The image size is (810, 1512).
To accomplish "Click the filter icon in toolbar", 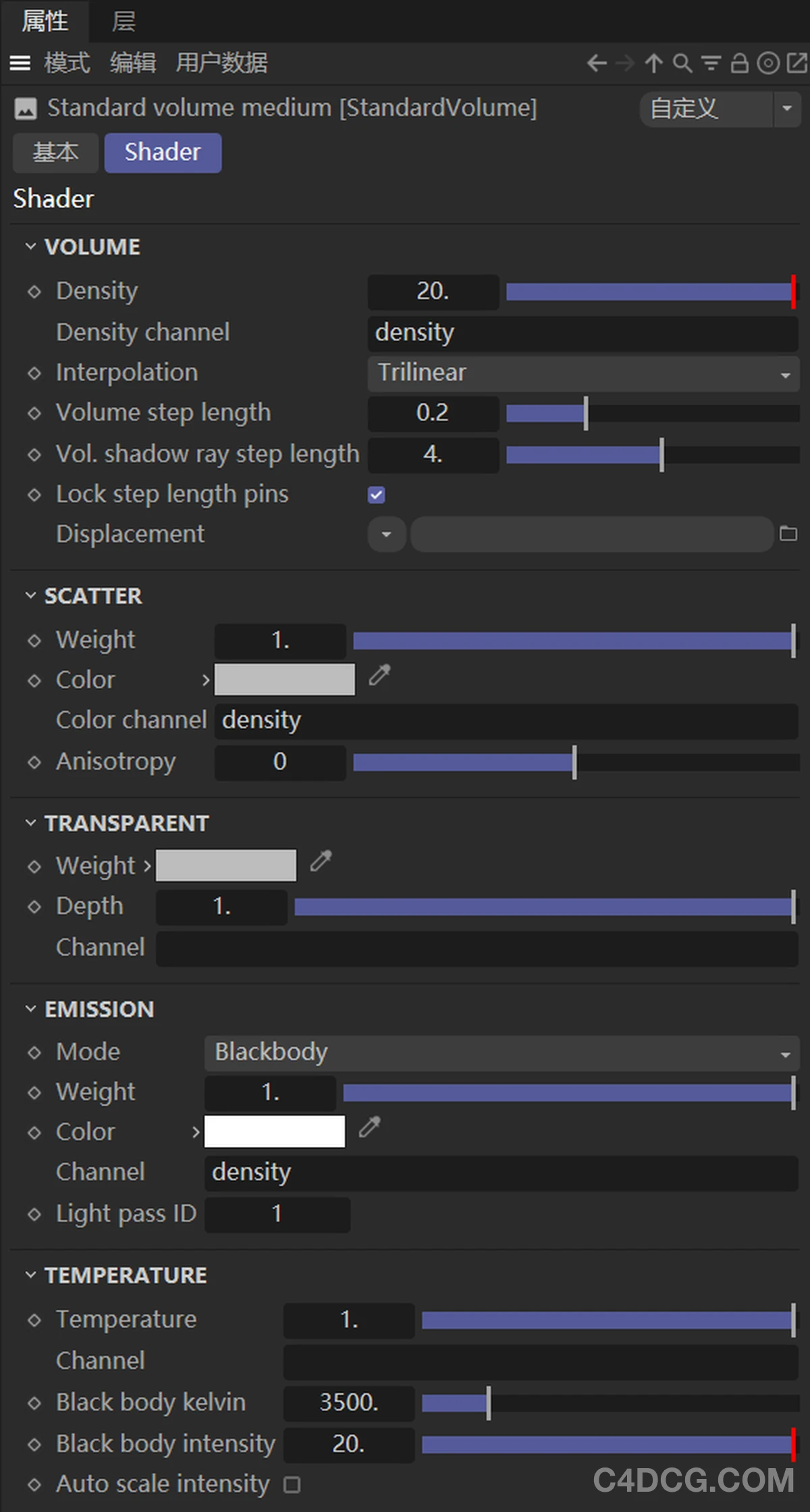I will coord(711,63).
